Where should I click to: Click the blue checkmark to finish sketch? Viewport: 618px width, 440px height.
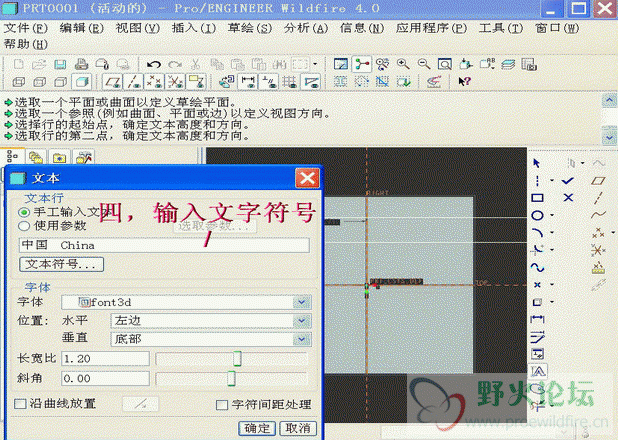568,181
